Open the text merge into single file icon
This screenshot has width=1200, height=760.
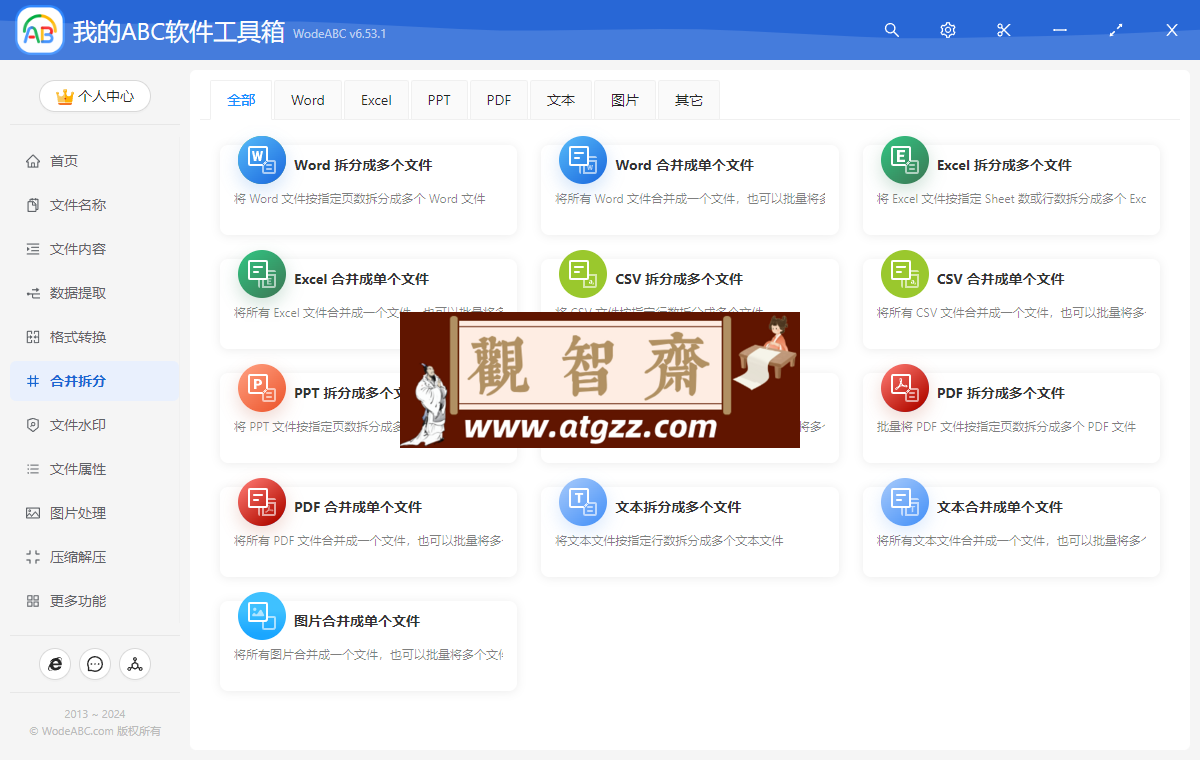(905, 502)
